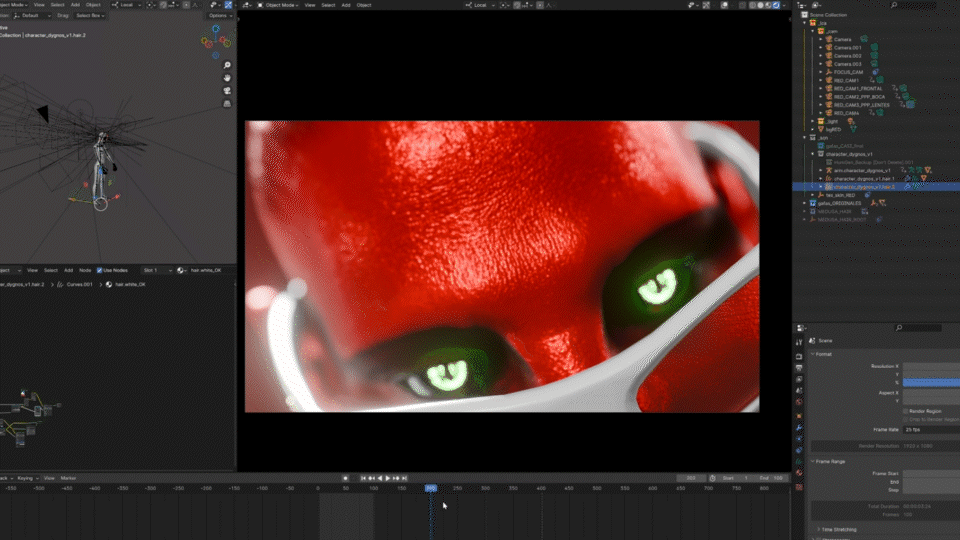Play the animation forward
Image resolution: width=960 pixels, height=540 pixels.
388,478
